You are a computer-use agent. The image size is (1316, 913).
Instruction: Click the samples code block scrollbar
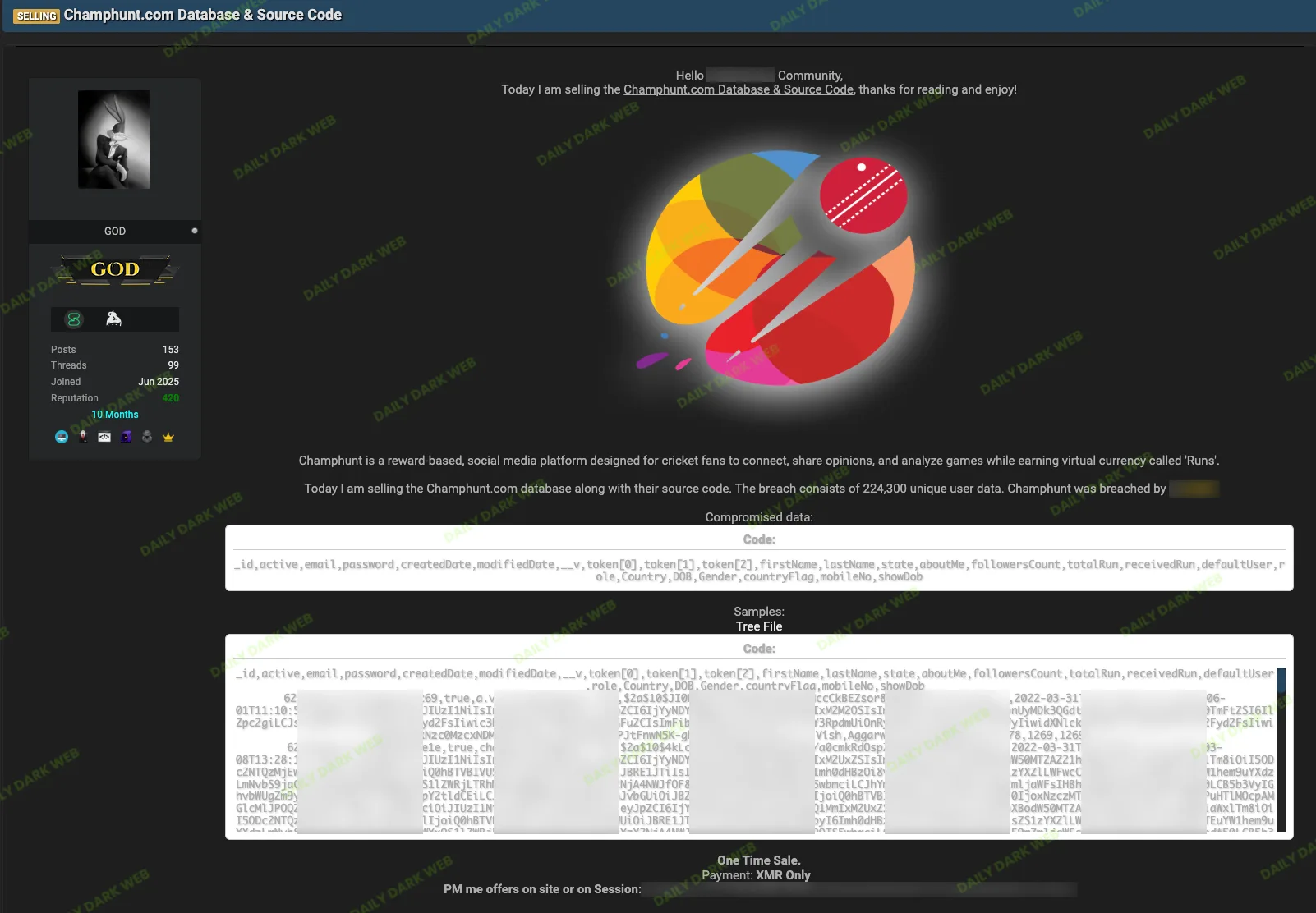1280,747
